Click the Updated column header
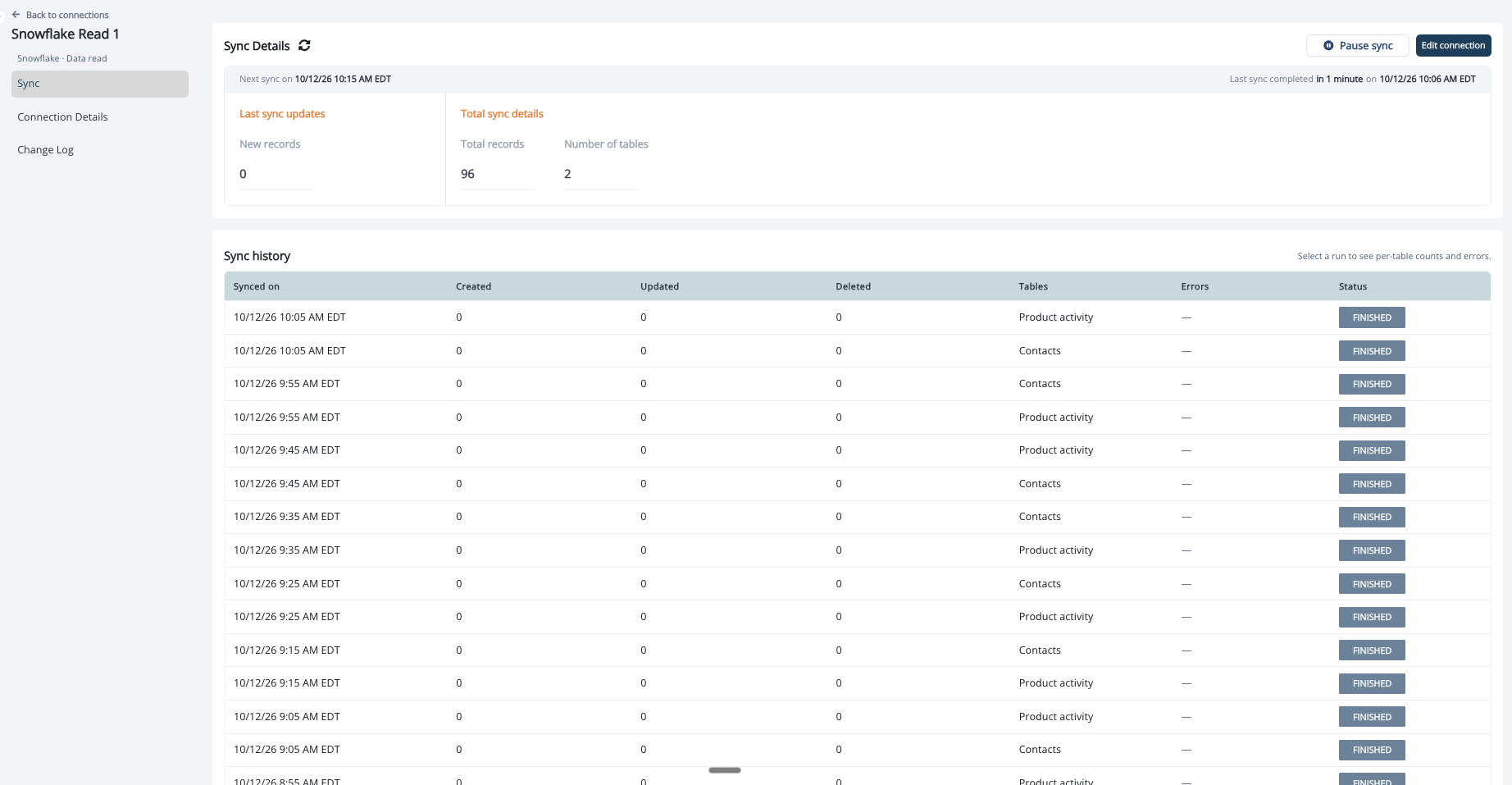This screenshot has width=1512, height=785. [x=659, y=286]
